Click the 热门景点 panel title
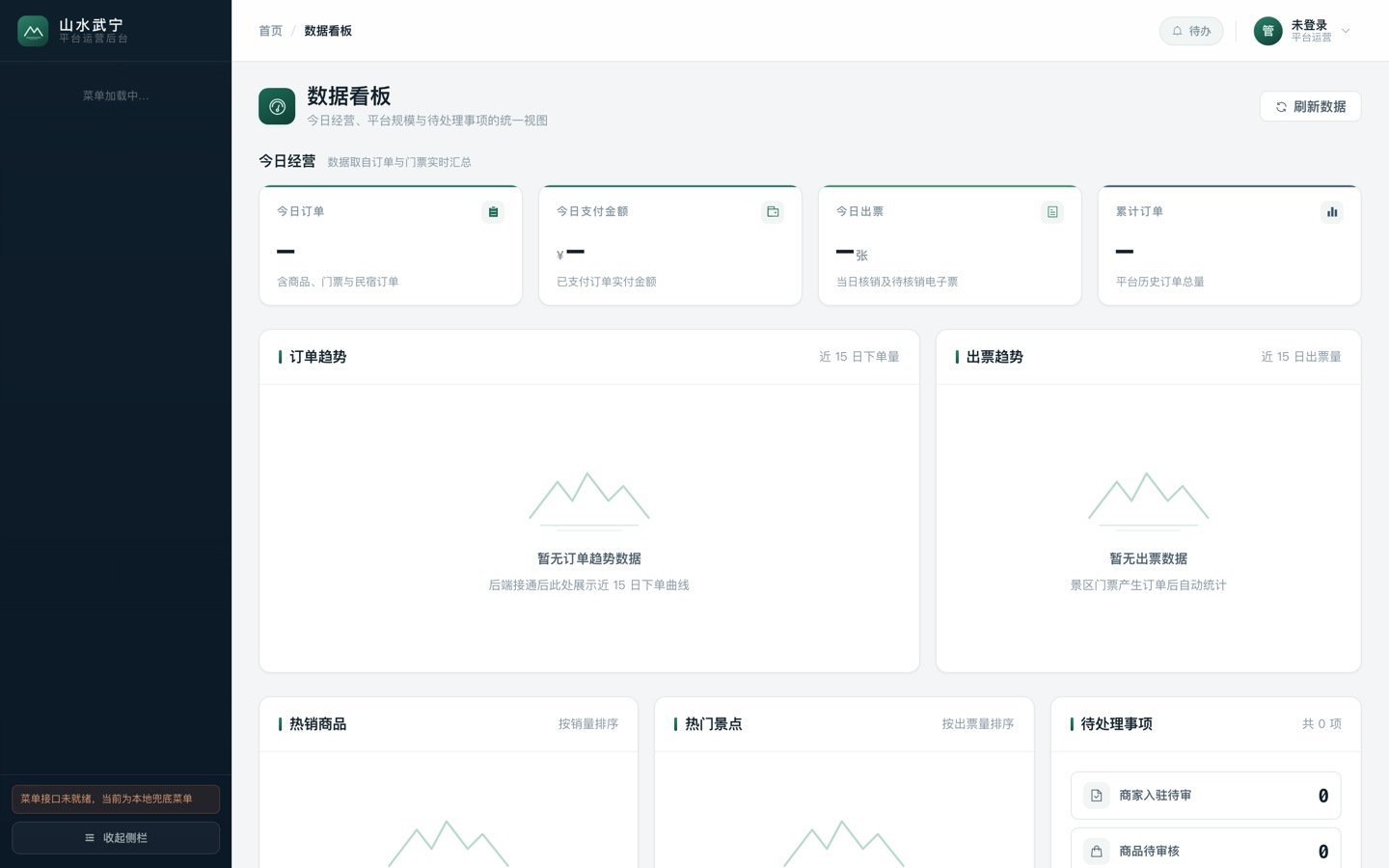1389x868 pixels. click(x=714, y=724)
